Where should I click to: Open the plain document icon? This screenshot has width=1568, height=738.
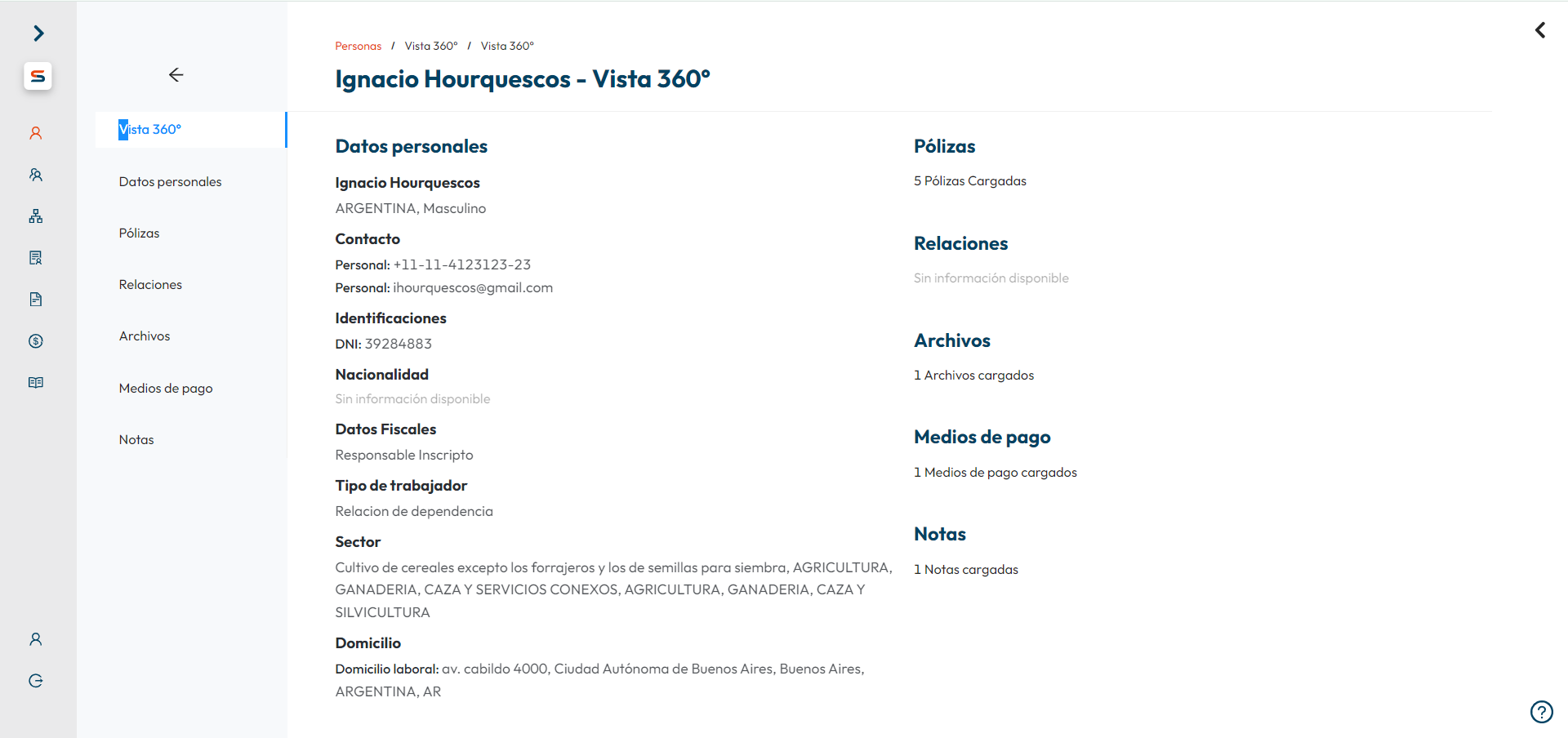[x=36, y=300]
